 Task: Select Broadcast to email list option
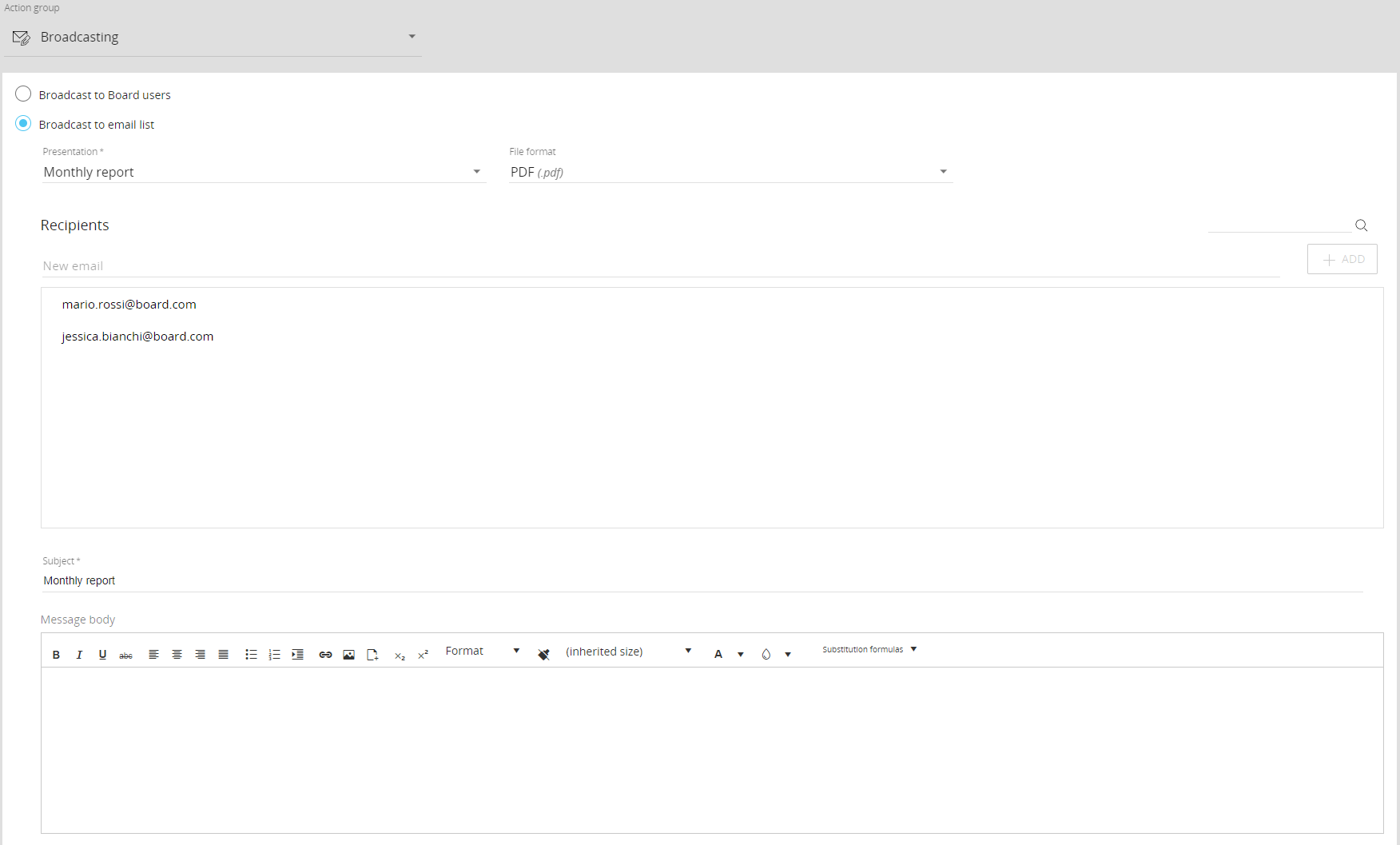coord(24,124)
